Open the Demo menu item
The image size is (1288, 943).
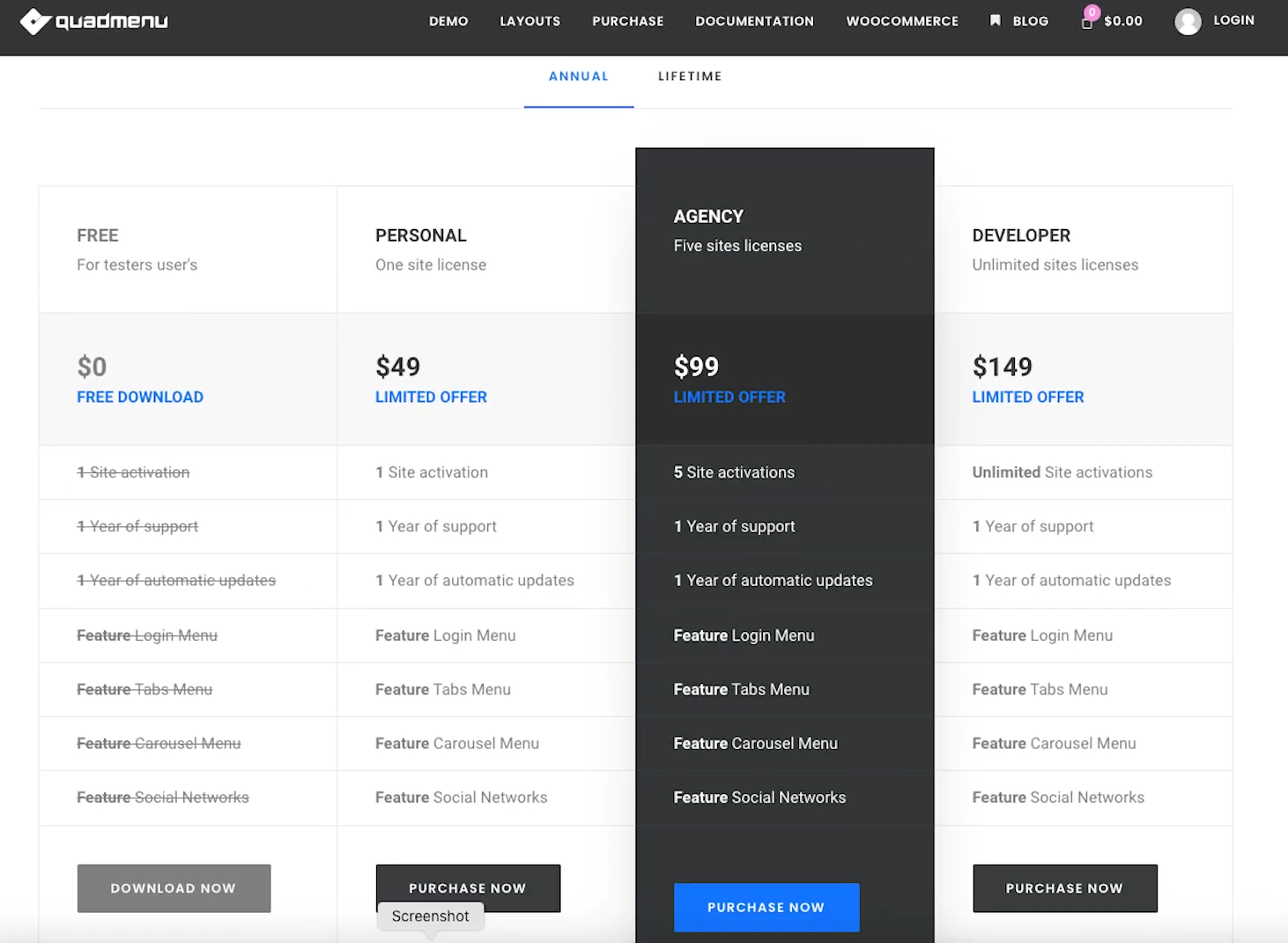[x=448, y=21]
